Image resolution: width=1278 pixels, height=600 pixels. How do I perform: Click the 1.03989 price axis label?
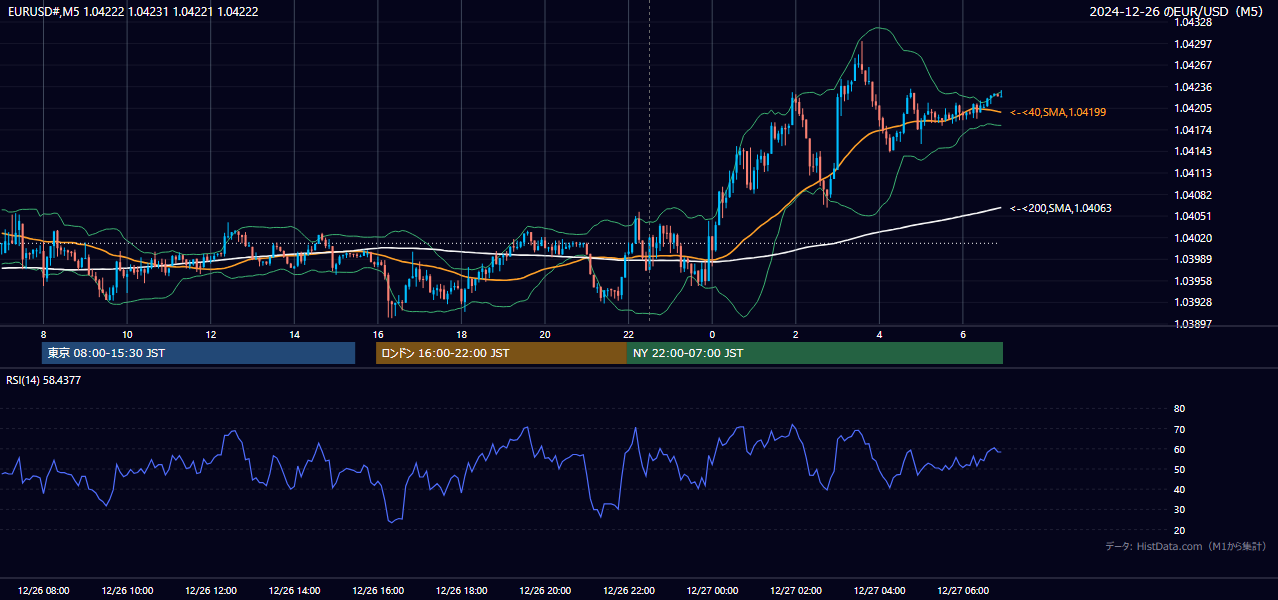click(x=1192, y=259)
